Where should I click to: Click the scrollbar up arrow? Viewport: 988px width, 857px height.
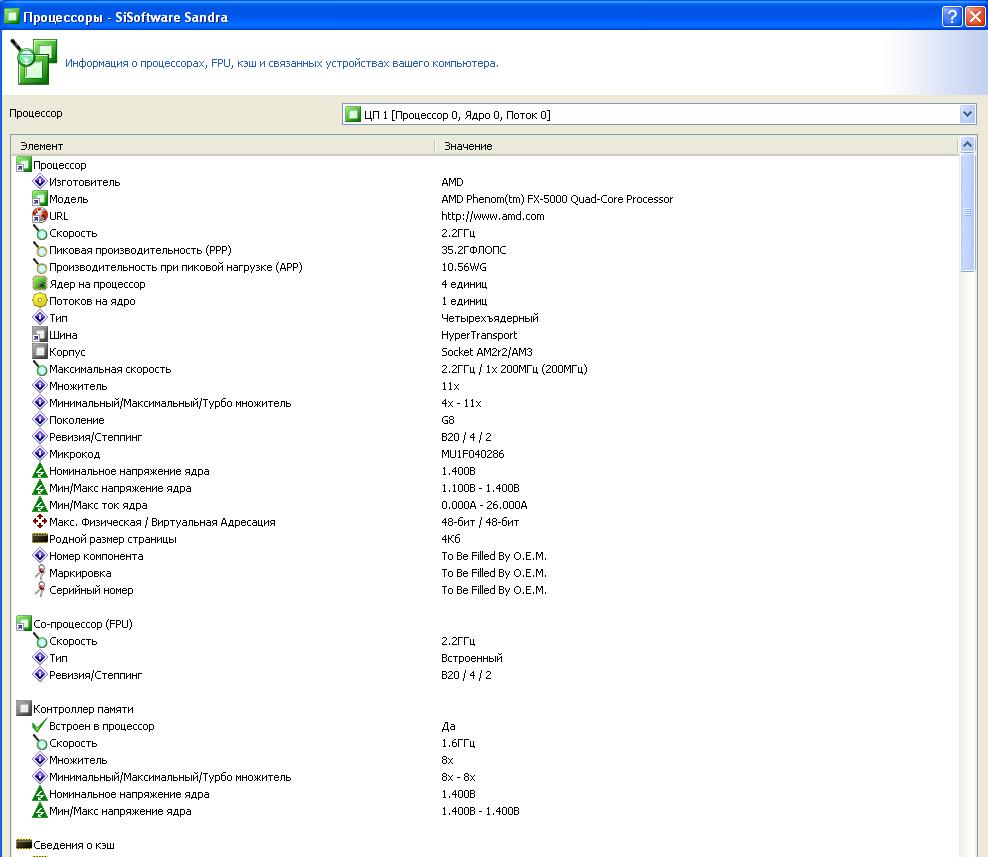(967, 145)
